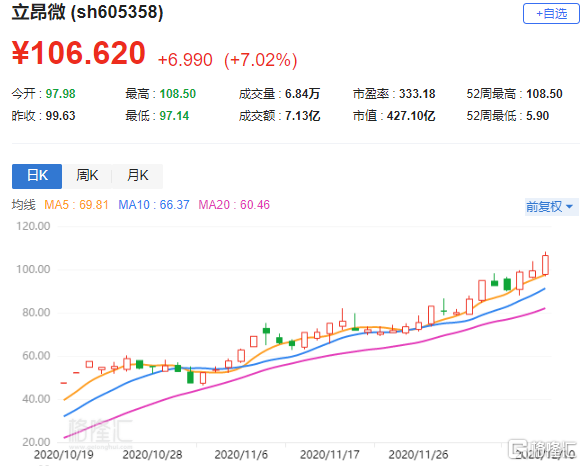Click the 40.00 y-axis label
This screenshot has width=583, height=466.
pos(36,399)
